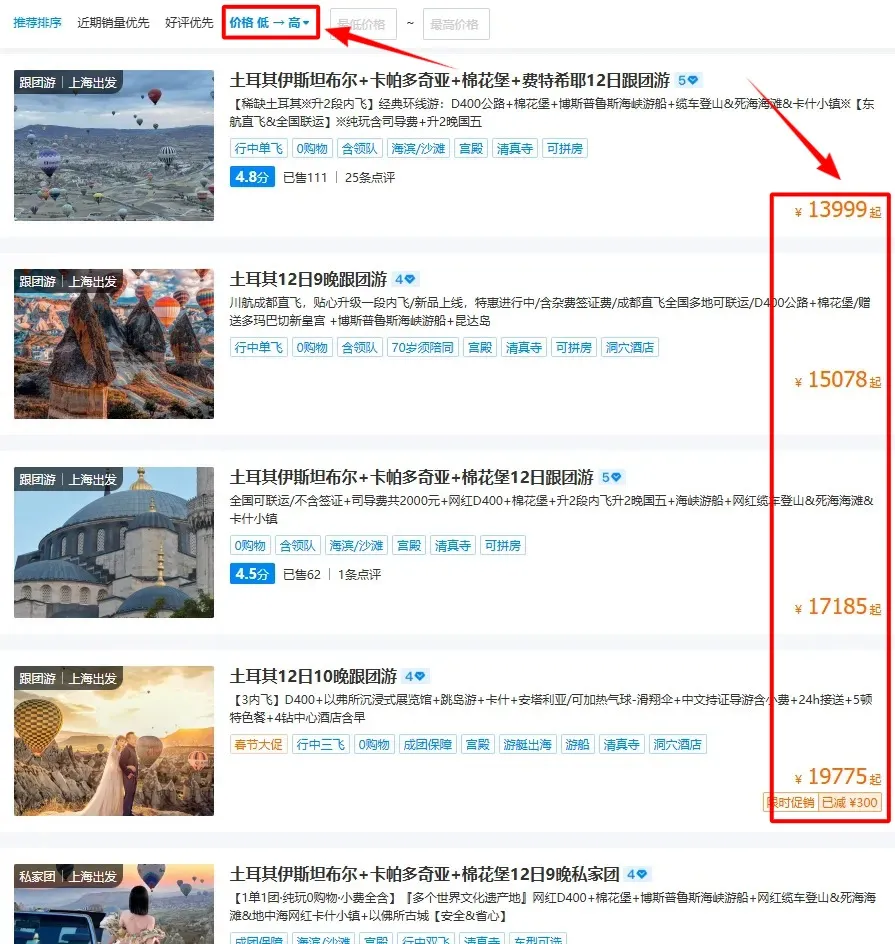
Task: Click the 70岁须陪同 tag
Action: 421,348
